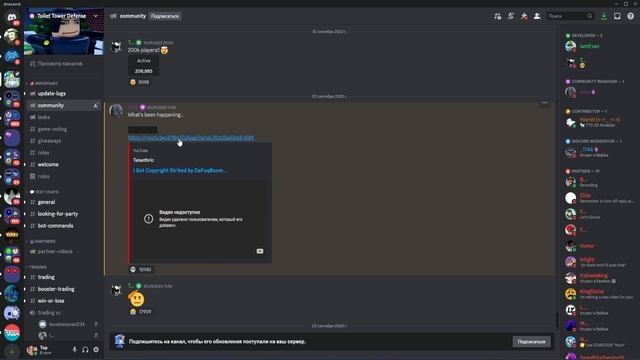Open red TDS server icon
The image size is (640, 360).
click(11, 333)
